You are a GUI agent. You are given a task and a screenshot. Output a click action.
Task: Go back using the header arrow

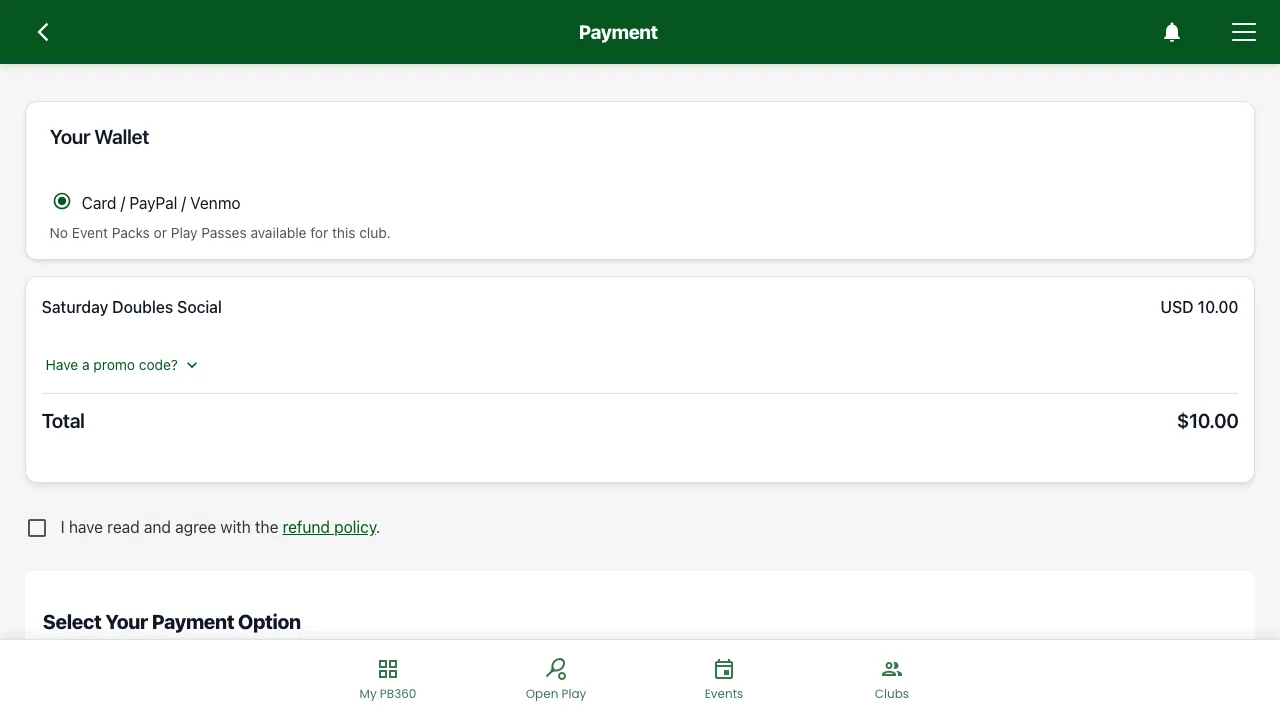(43, 32)
